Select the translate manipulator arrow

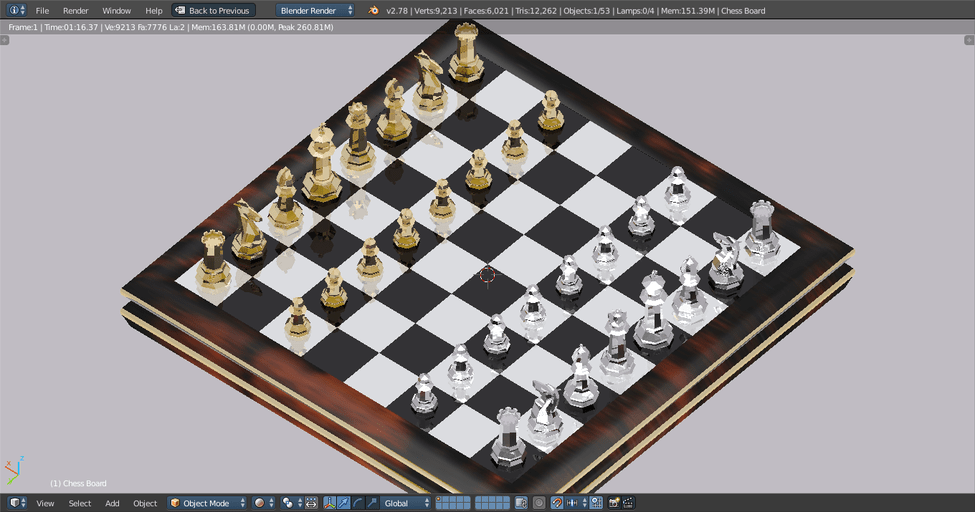click(x=344, y=503)
